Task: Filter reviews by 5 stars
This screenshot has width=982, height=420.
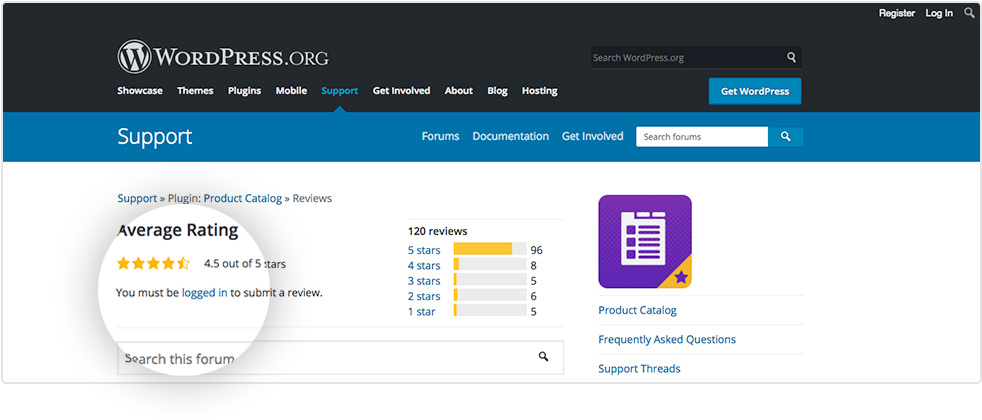Action: coord(424,250)
